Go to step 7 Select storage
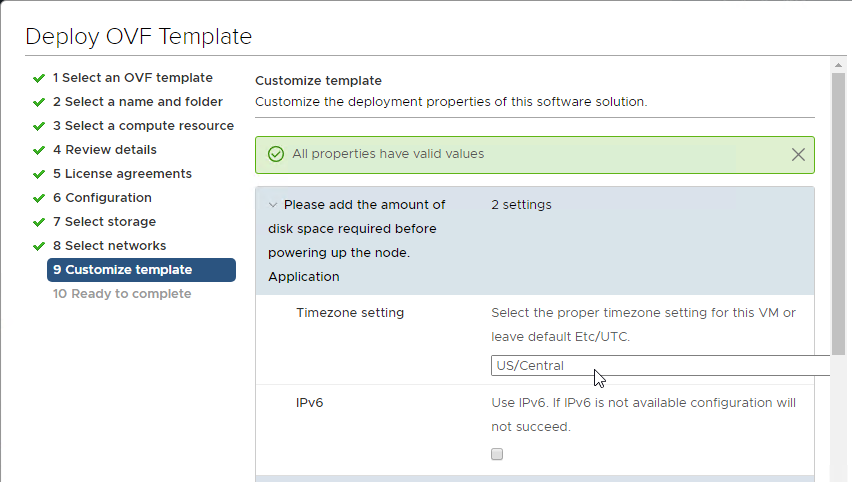Image resolution: width=852 pixels, height=482 pixels. [104, 222]
